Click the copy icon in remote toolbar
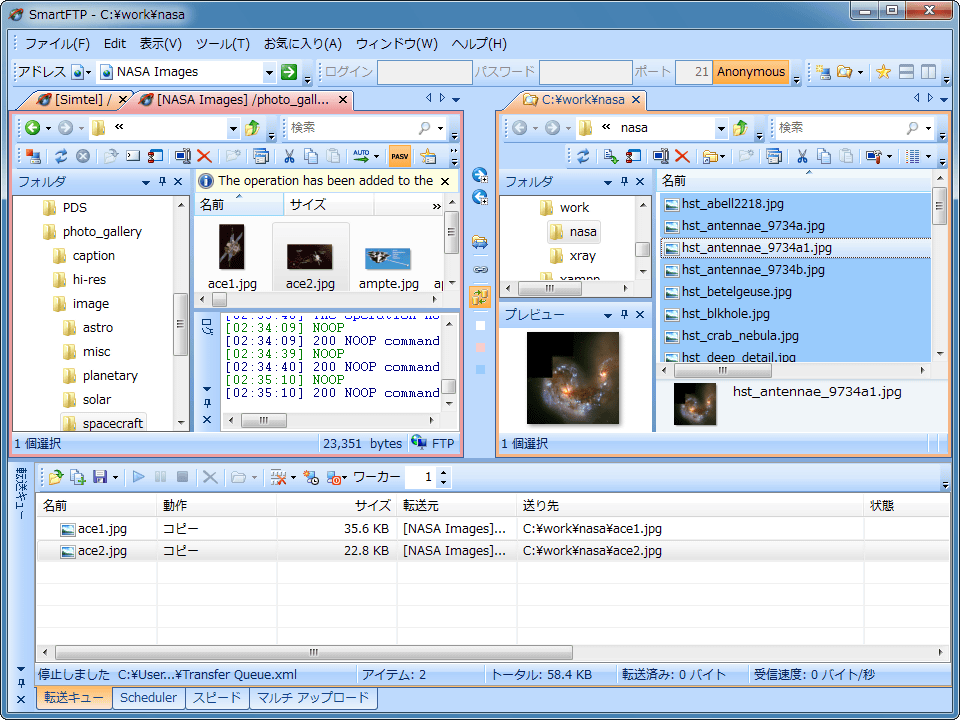This screenshot has height=720, width=960. tap(311, 156)
